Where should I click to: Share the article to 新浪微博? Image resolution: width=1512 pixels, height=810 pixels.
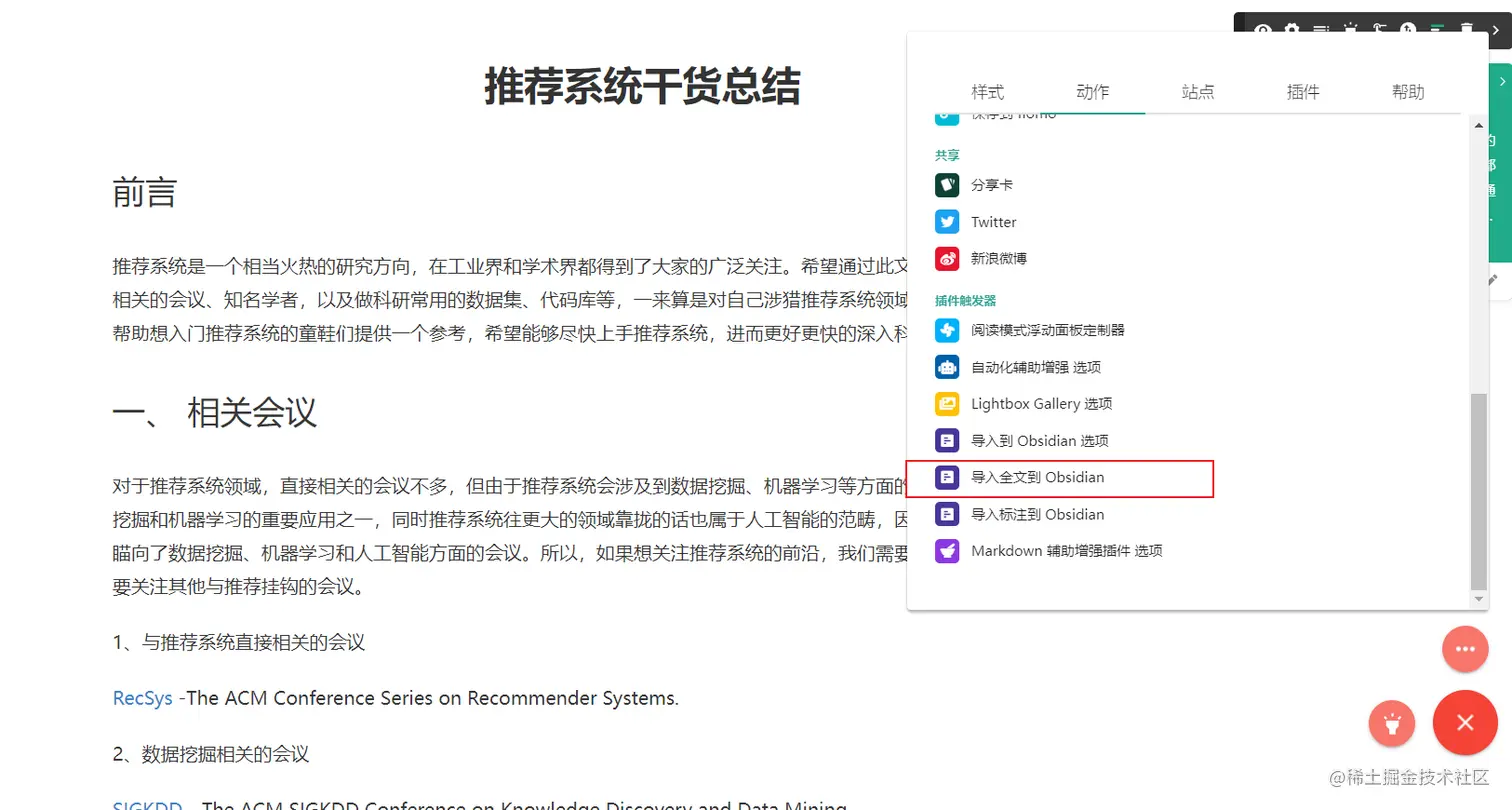click(997, 258)
